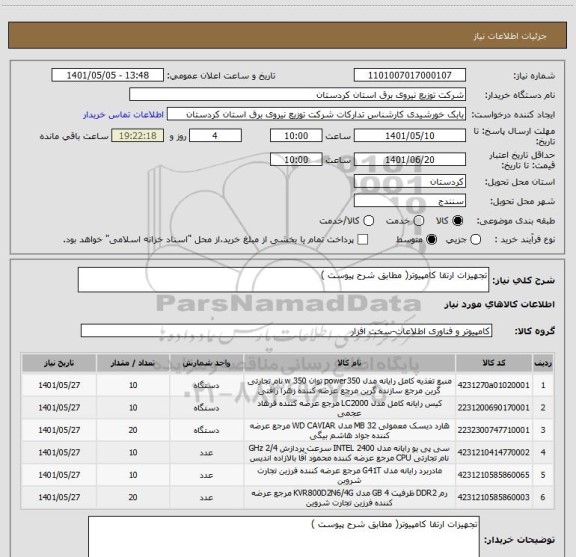Select the کالا radio button

point(458,221)
